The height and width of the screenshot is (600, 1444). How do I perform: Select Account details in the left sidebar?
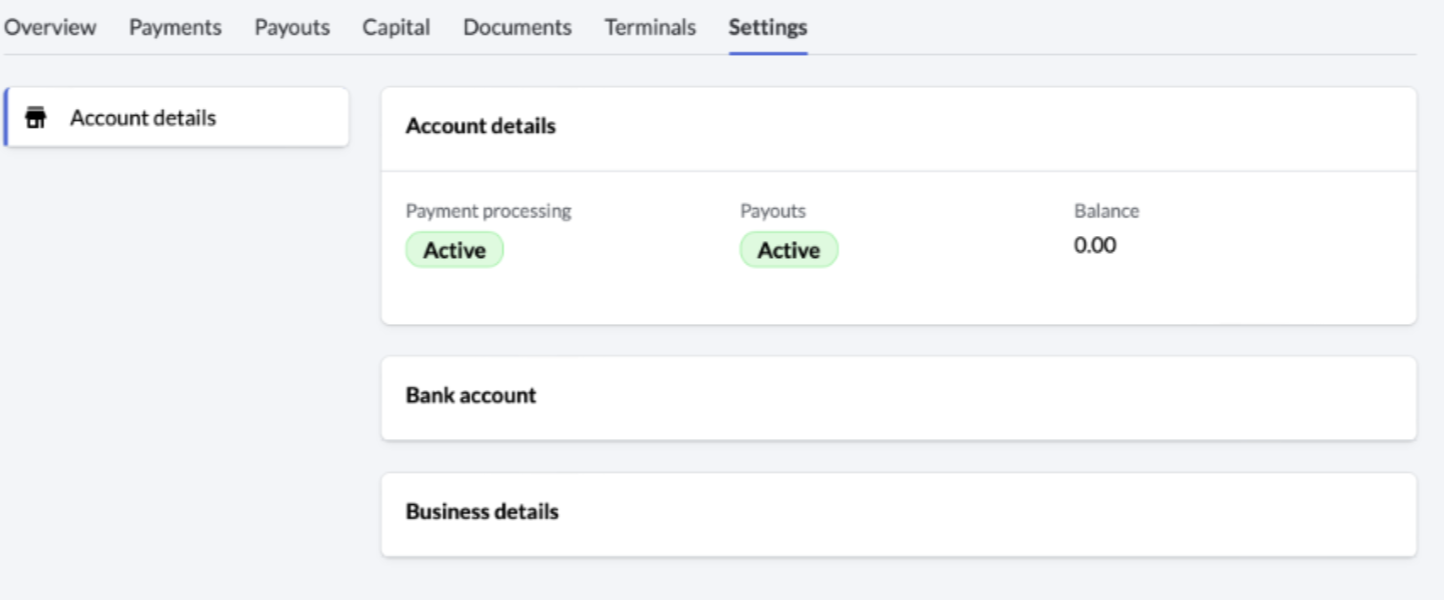tap(143, 118)
